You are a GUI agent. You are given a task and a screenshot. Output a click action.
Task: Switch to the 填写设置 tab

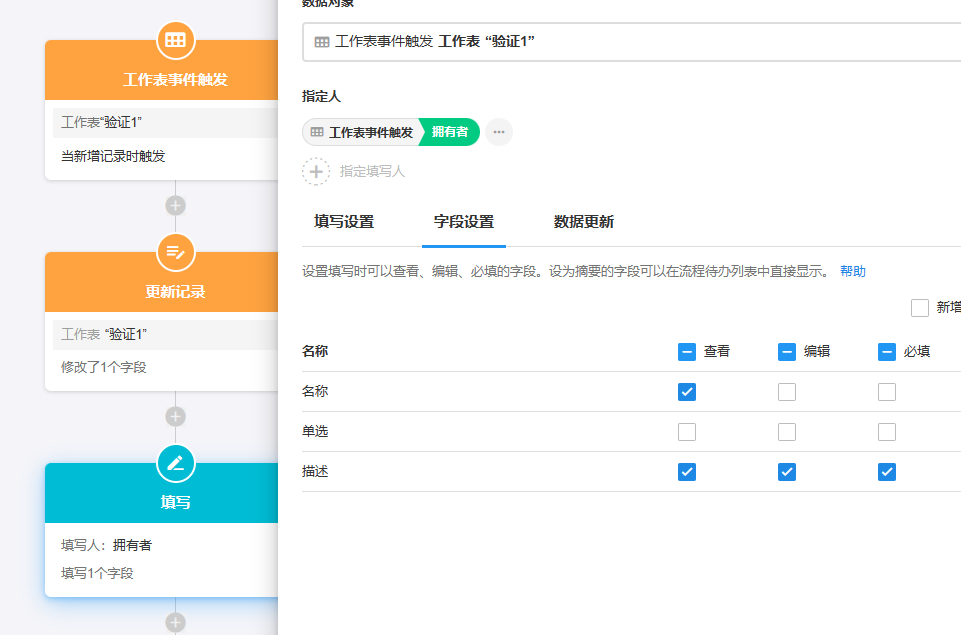[344, 222]
